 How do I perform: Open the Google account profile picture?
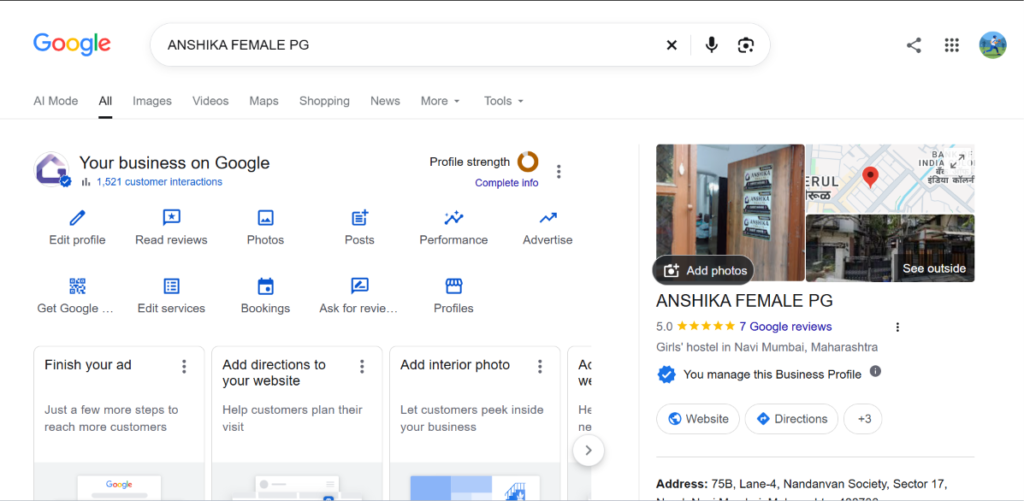(992, 45)
